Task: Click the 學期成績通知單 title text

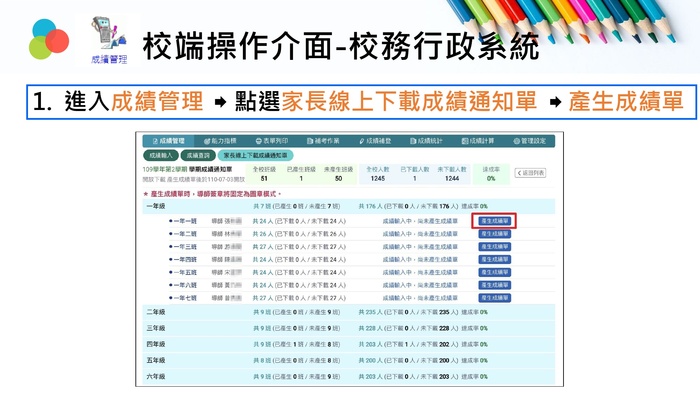Action: pyautogui.click(x=210, y=170)
